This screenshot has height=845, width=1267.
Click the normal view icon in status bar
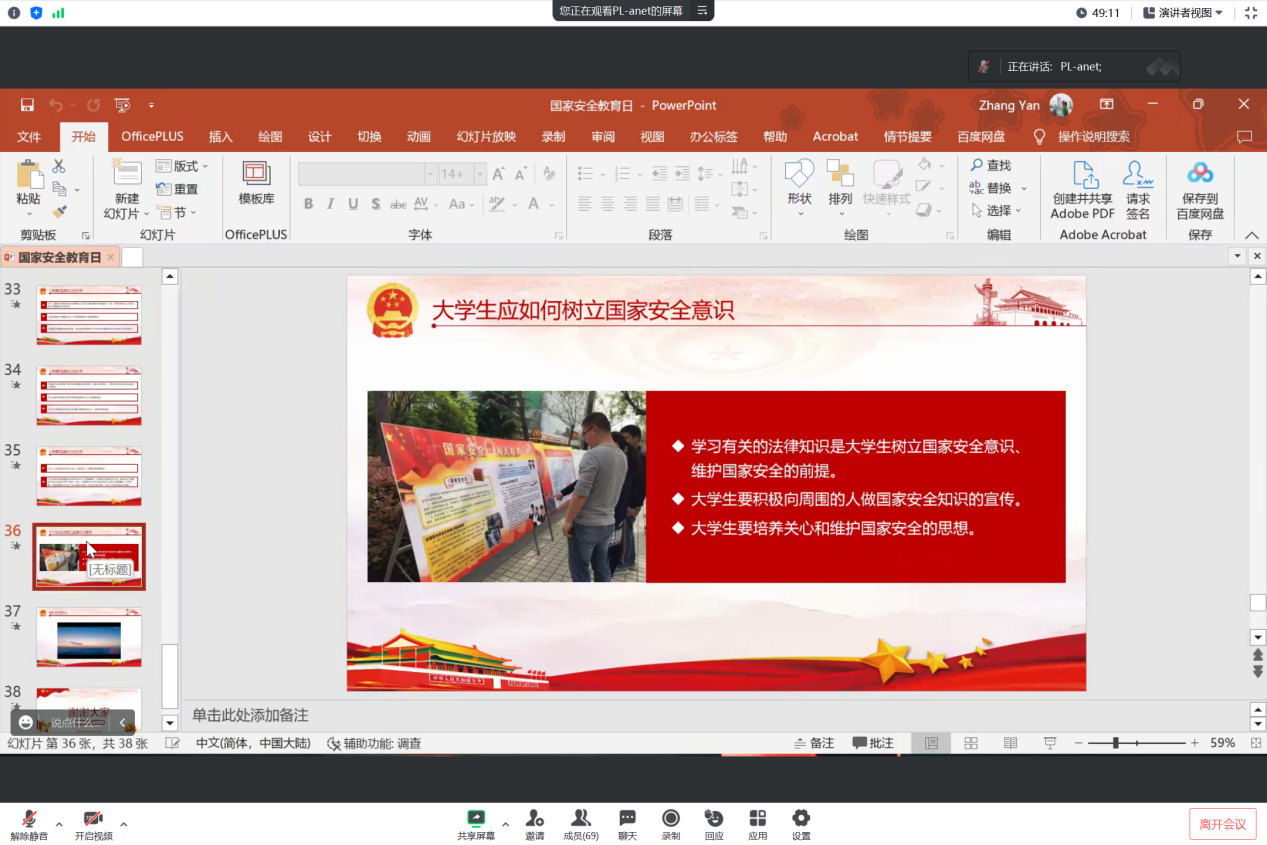tap(931, 743)
